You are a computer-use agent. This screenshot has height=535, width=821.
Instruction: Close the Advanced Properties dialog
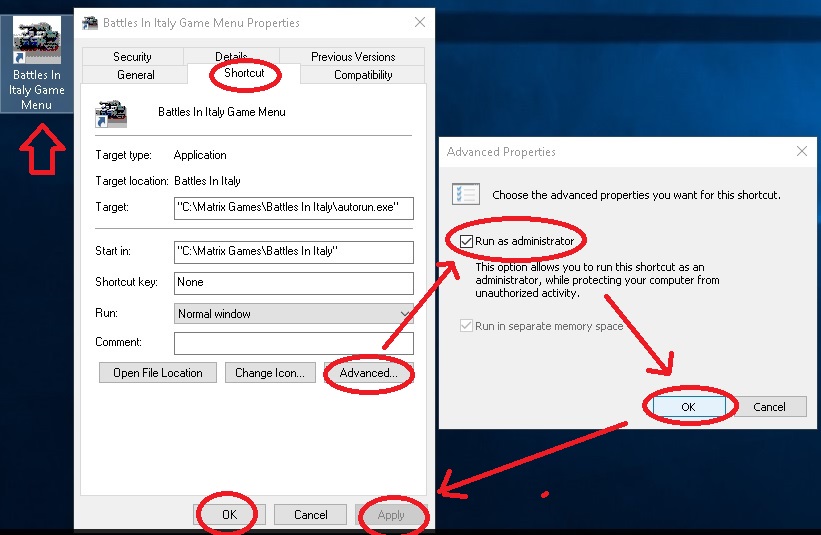[802, 151]
